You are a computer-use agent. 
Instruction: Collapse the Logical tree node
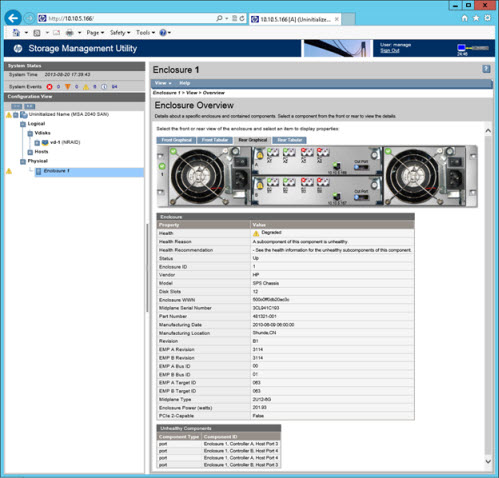click(23, 124)
